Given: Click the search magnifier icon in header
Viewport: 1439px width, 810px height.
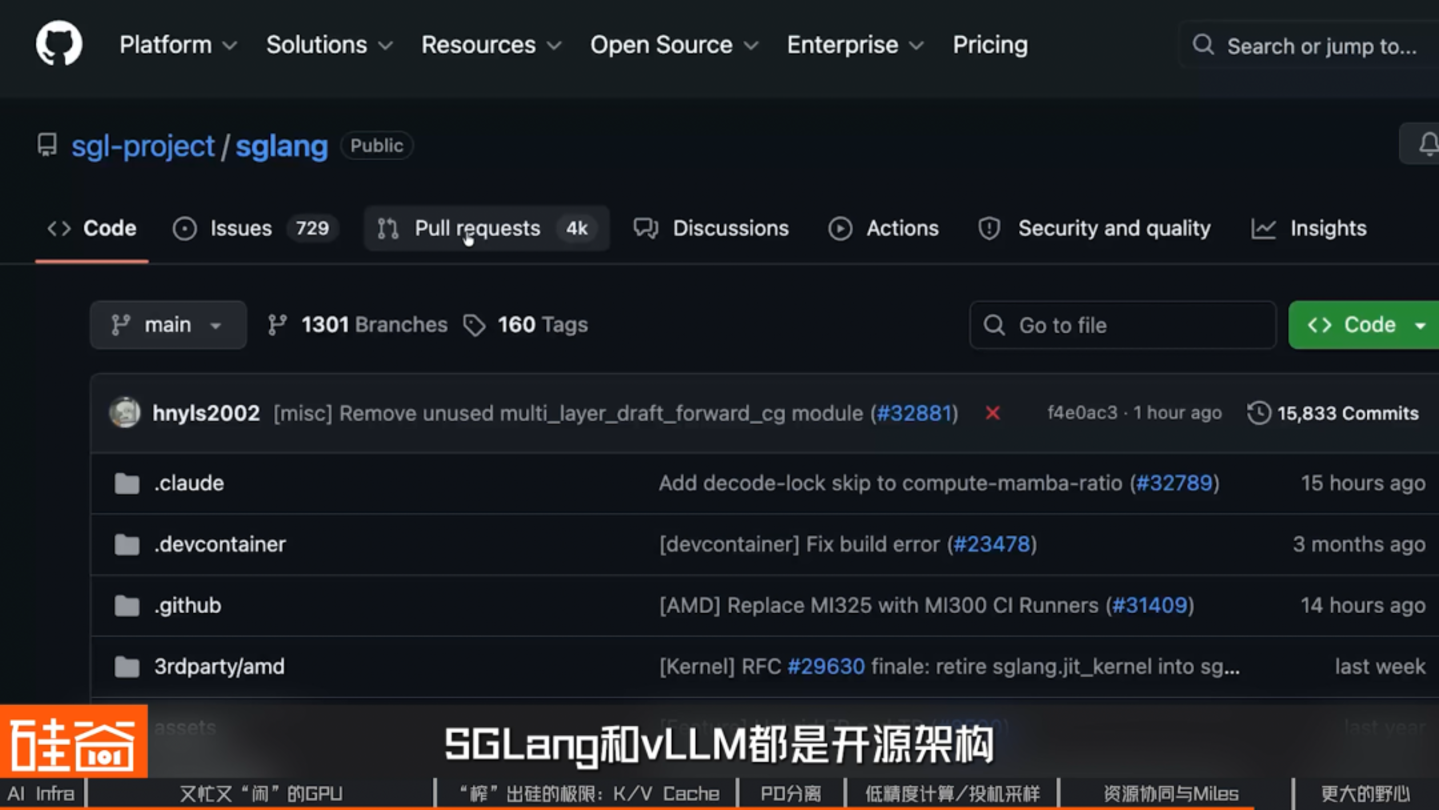Looking at the screenshot, I should point(1203,45).
